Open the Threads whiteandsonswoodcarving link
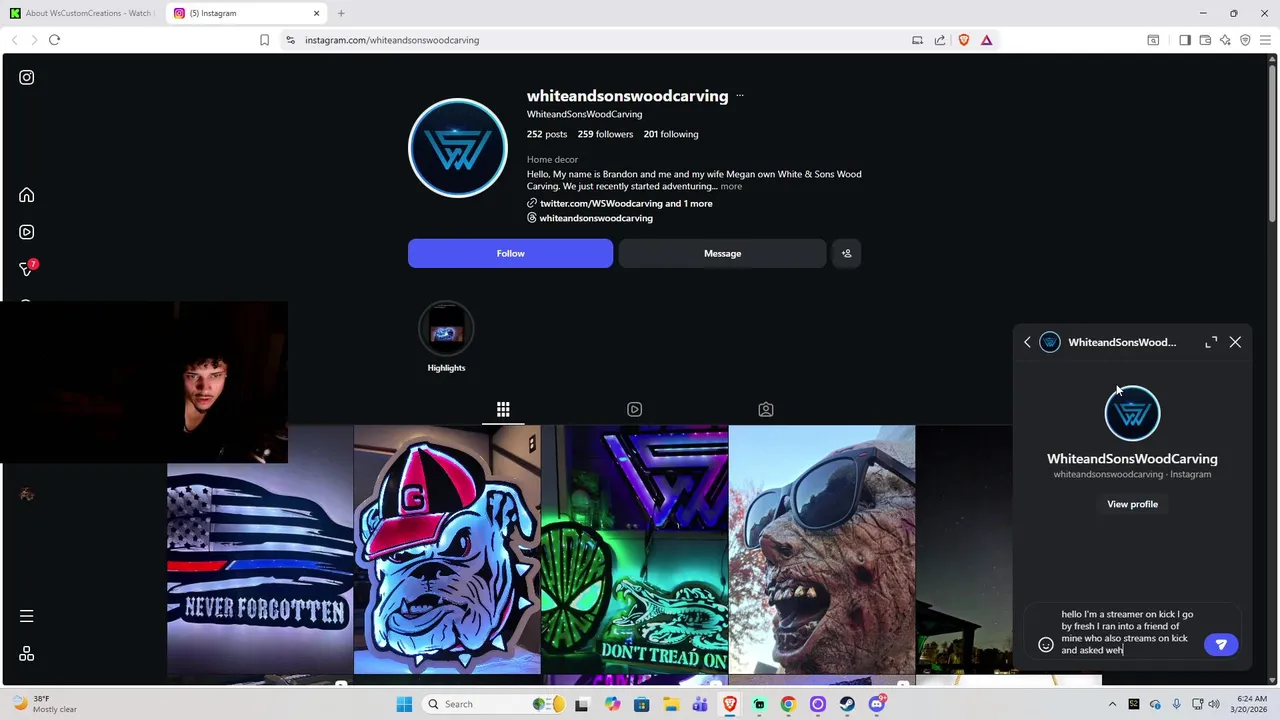The image size is (1280, 720). point(596,218)
